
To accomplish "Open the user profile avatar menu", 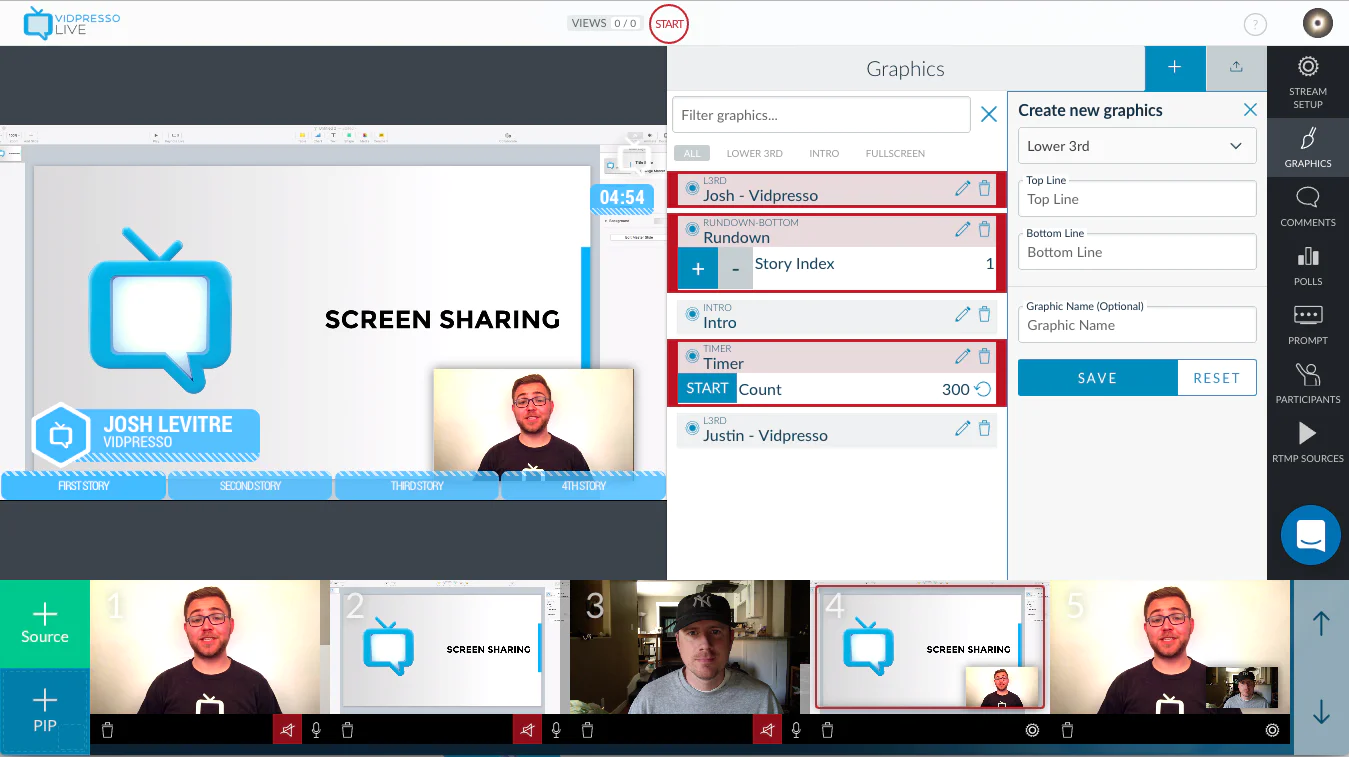I will [x=1317, y=23].
